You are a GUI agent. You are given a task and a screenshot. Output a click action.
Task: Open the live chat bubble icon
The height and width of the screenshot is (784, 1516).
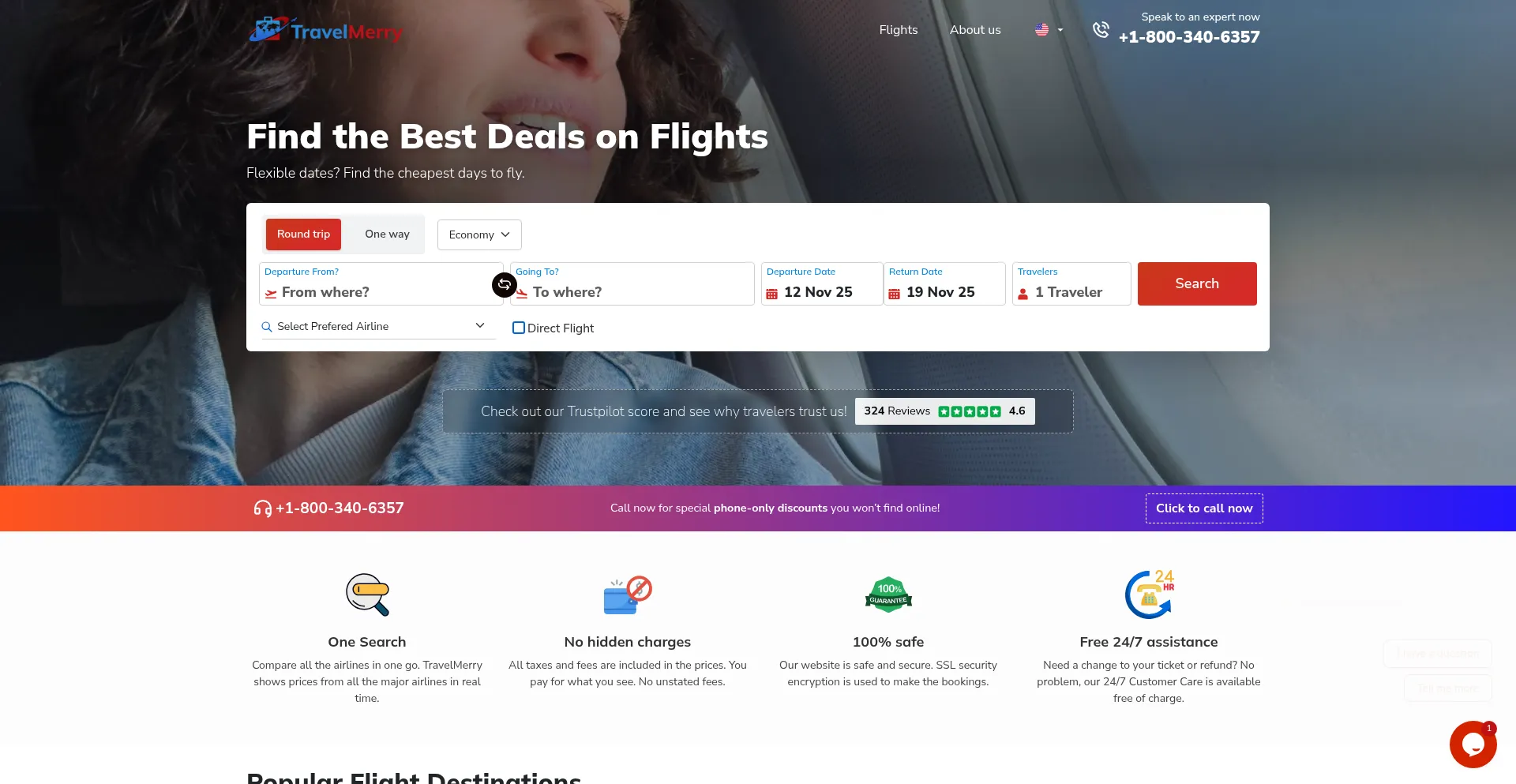(1473, 744)
